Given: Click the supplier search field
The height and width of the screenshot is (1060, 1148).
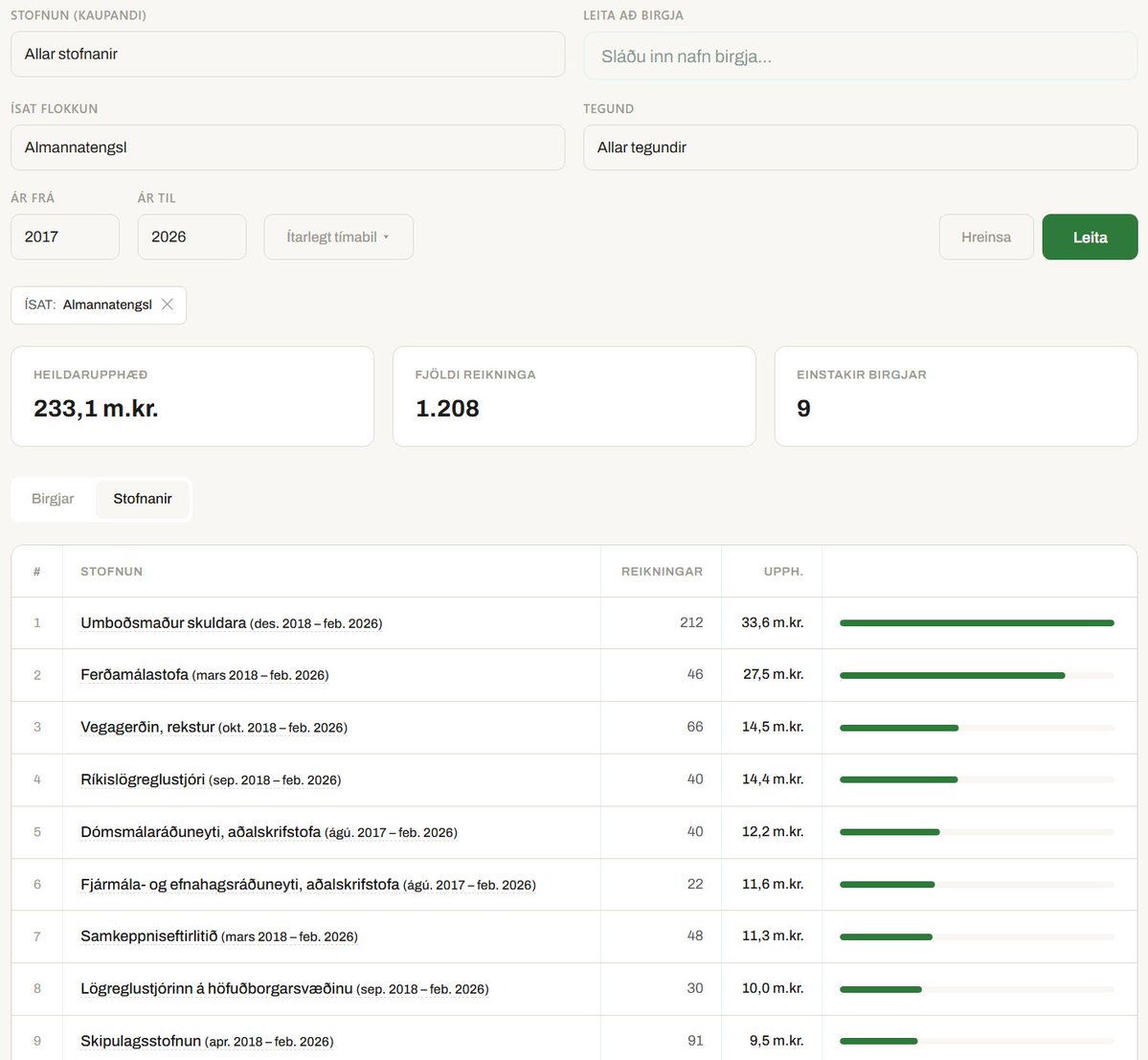Looking at the screenshot, I should pyautogui.click(x=860, y=56).
